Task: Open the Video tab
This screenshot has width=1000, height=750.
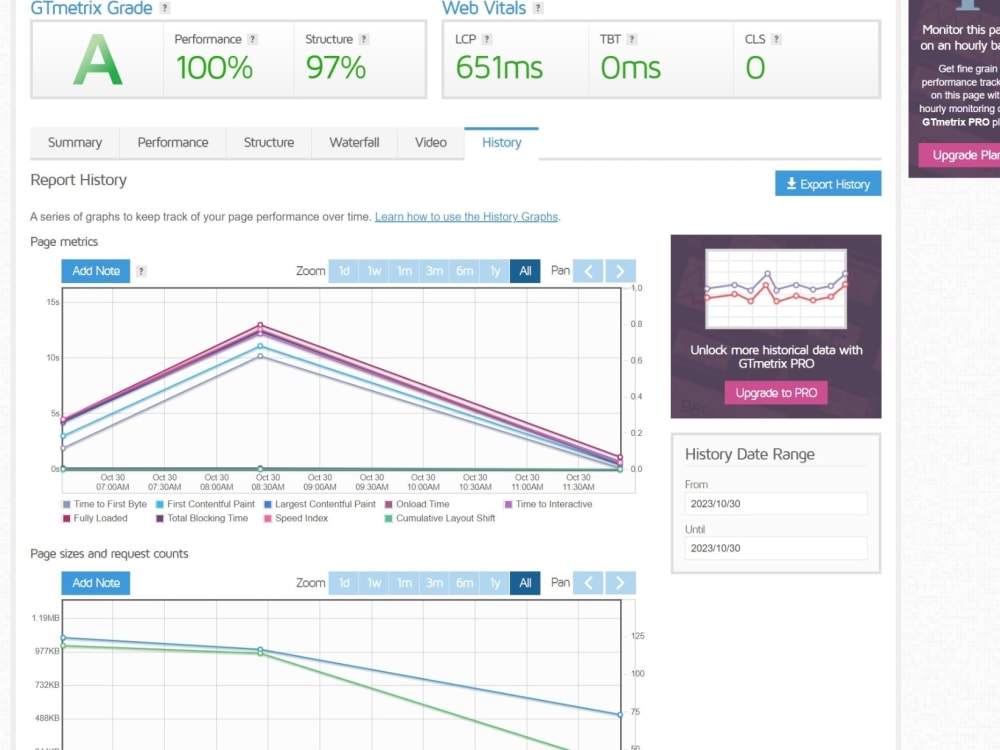Action: [431, 142]
